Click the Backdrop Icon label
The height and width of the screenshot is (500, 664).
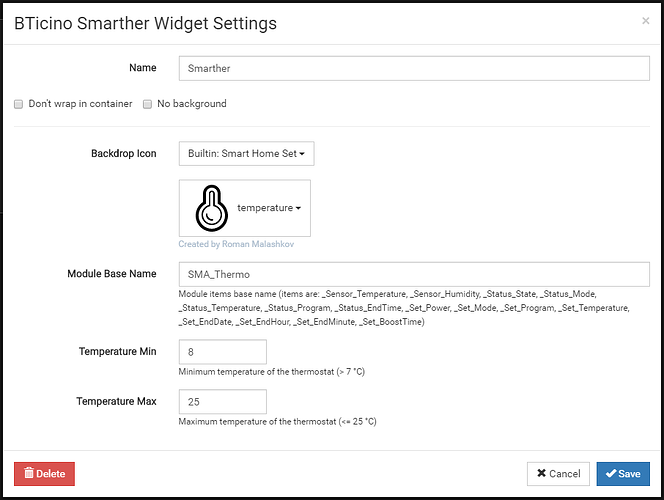[x=124, y=153]
